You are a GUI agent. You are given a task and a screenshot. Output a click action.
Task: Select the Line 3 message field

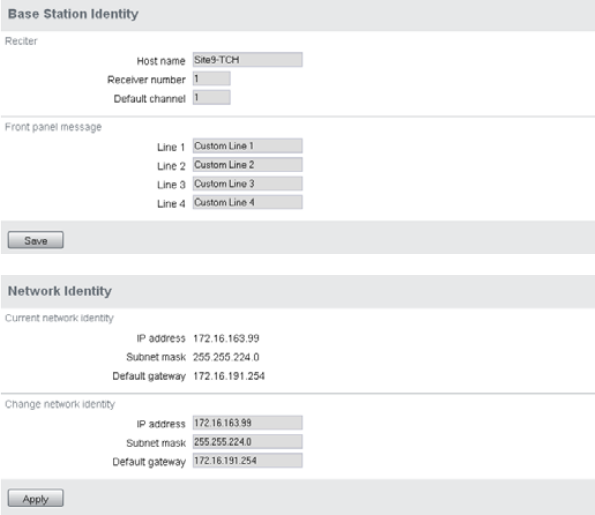(247, 183)
